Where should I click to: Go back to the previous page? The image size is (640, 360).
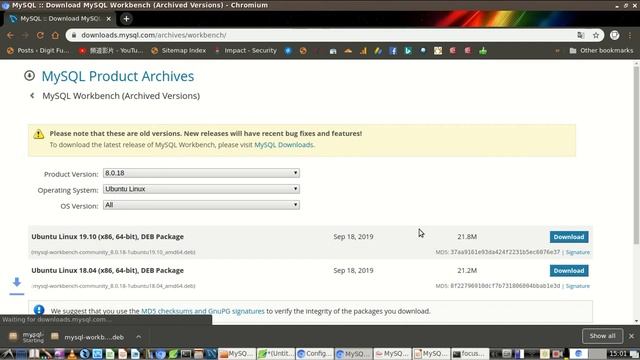click(x=10, y=36)
